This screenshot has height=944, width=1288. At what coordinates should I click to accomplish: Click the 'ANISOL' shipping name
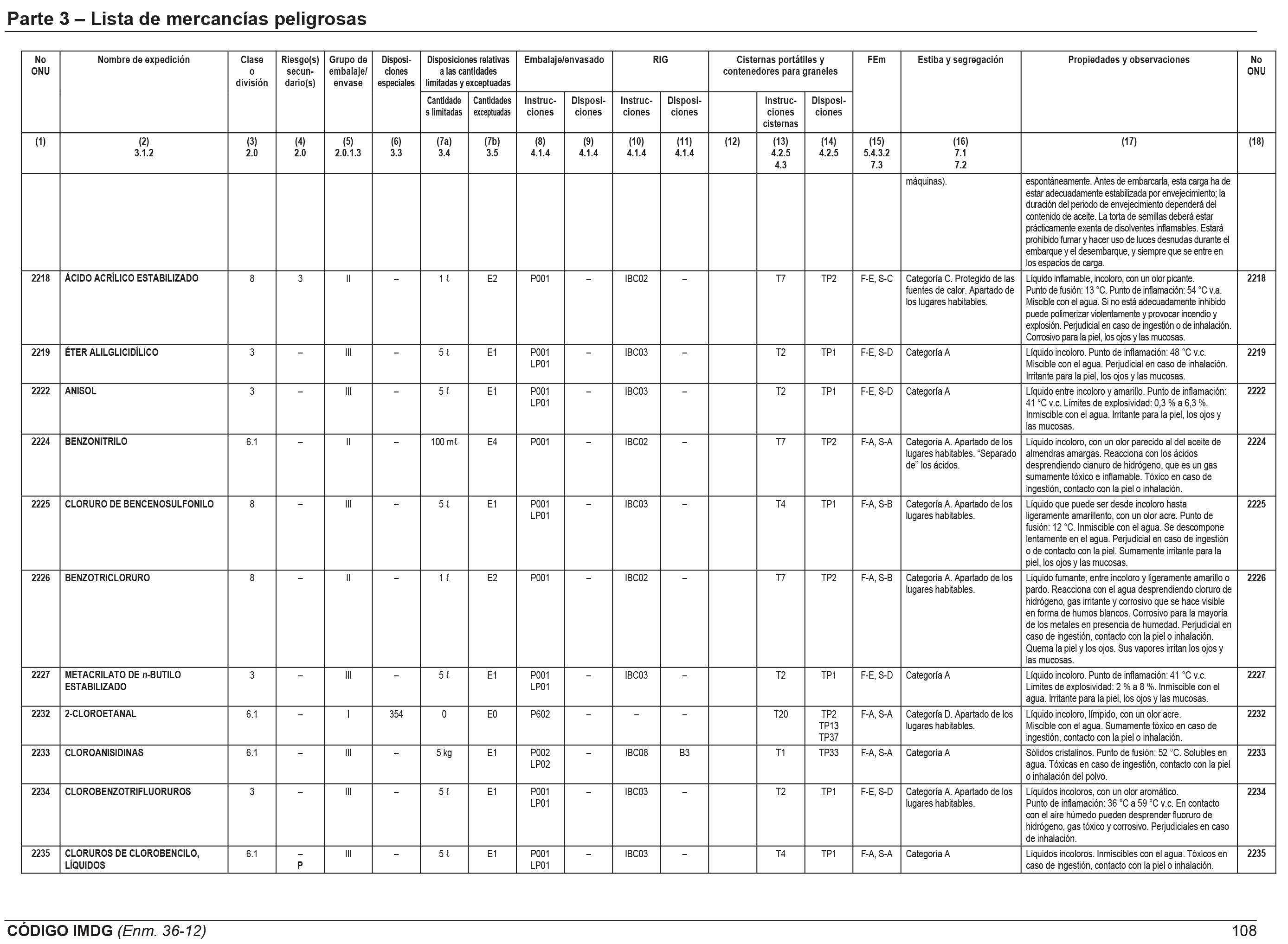click(81, 392)
